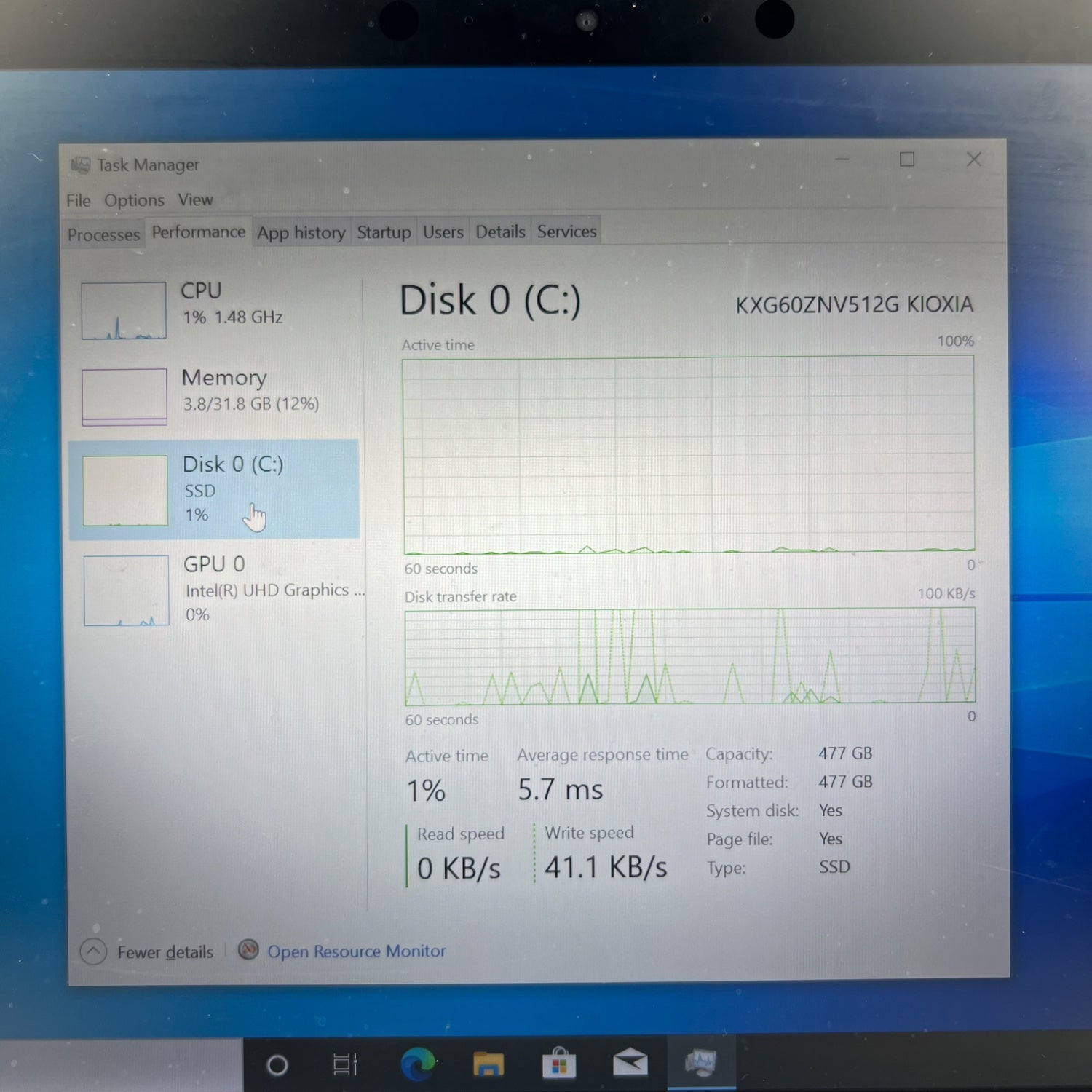The image size is (1092, 1092).
Task: Click the Cortana circle icon
Action: [277, 1066]
